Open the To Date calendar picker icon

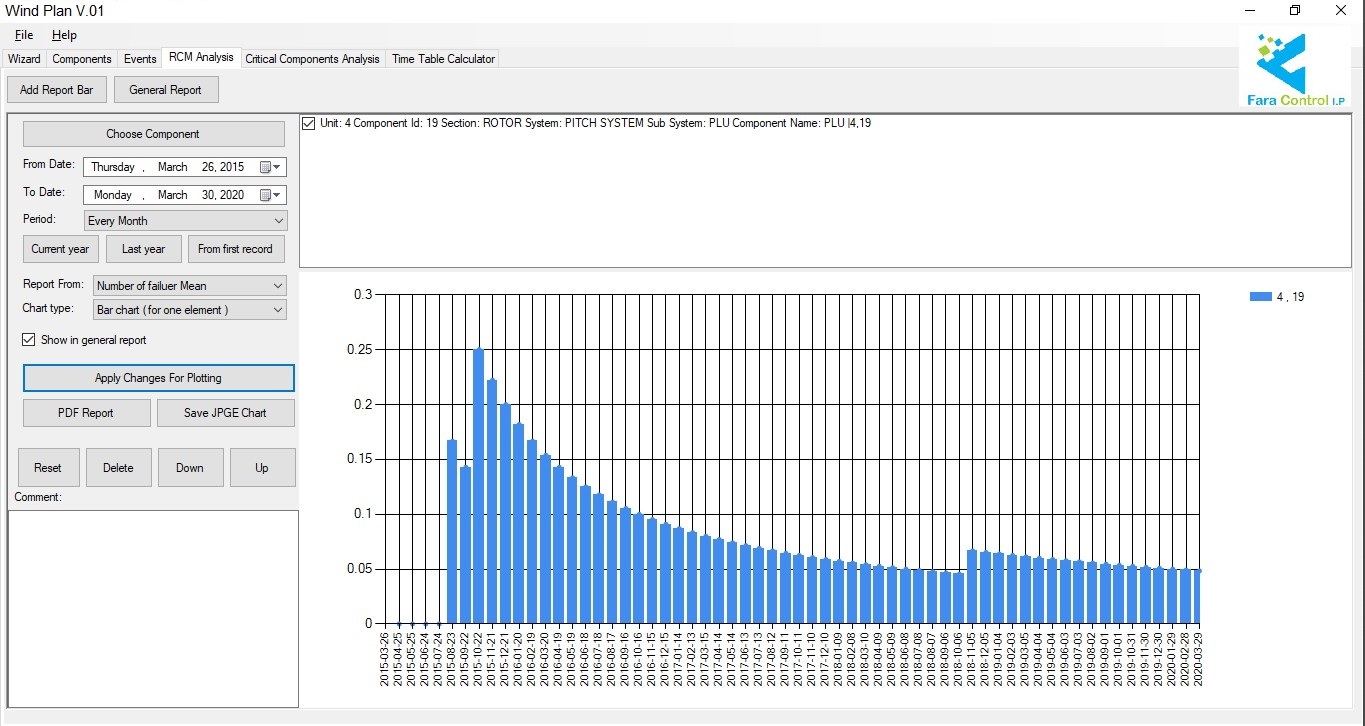pos(270,196)
